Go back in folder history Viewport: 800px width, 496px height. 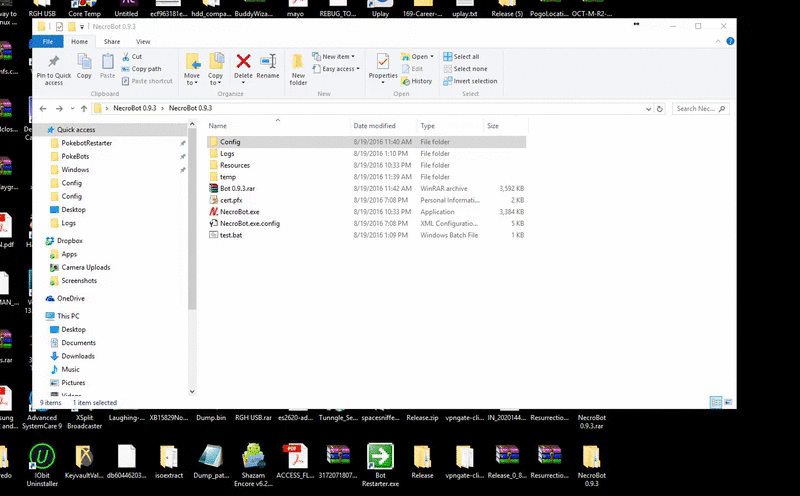(43, 109)
